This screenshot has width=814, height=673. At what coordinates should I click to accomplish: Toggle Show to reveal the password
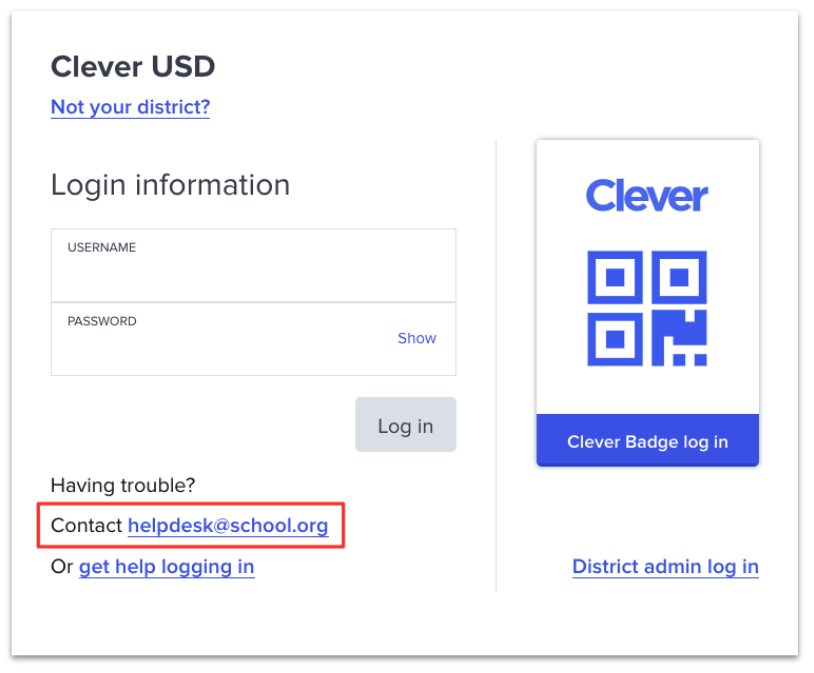pyautogui.click(x=416, y=338)
